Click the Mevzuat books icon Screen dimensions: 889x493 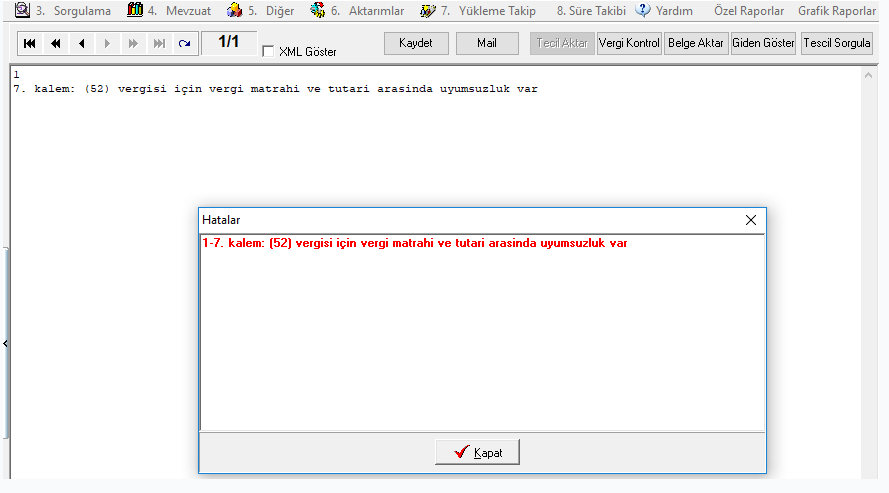[135, 10]
